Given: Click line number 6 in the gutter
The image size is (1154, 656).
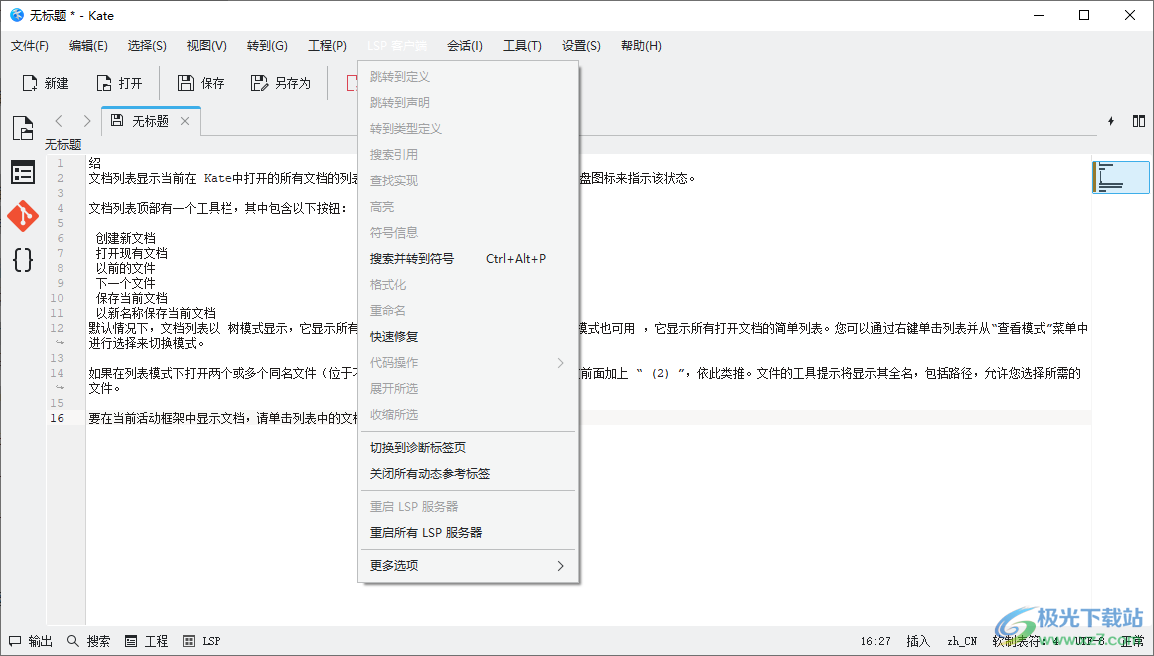Looking at the screenshot, I should point(60,238).
